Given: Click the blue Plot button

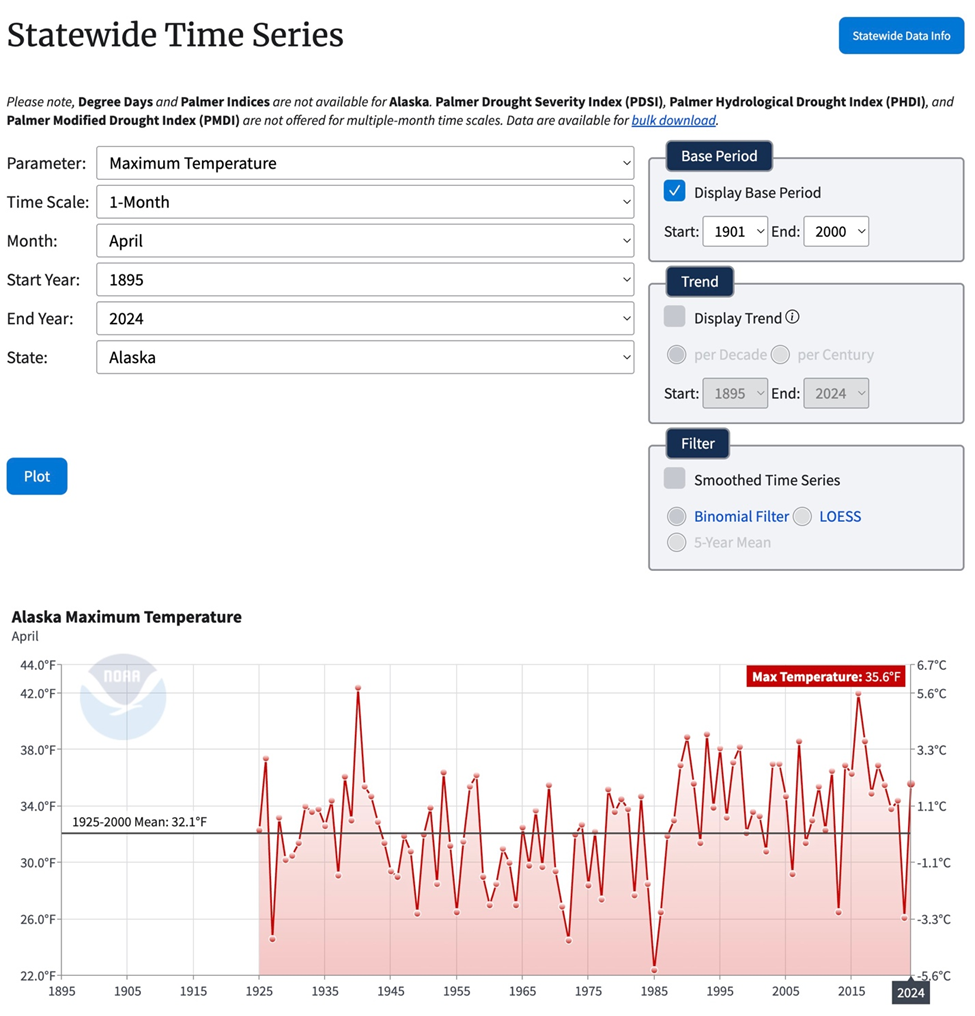Looking at the screenshot, I should click(x=37, y=476).
